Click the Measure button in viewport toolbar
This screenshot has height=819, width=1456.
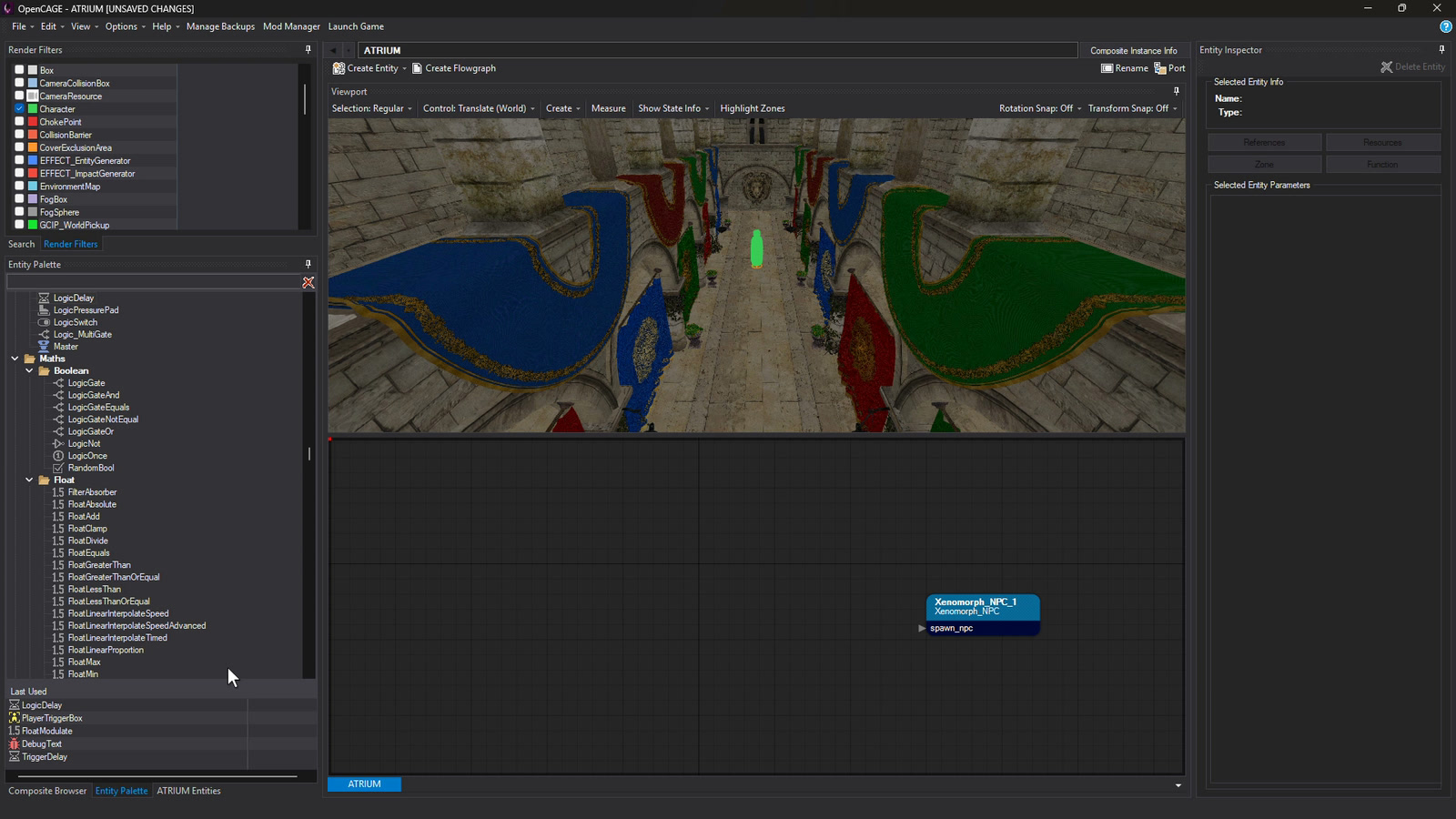pos(609,108)
